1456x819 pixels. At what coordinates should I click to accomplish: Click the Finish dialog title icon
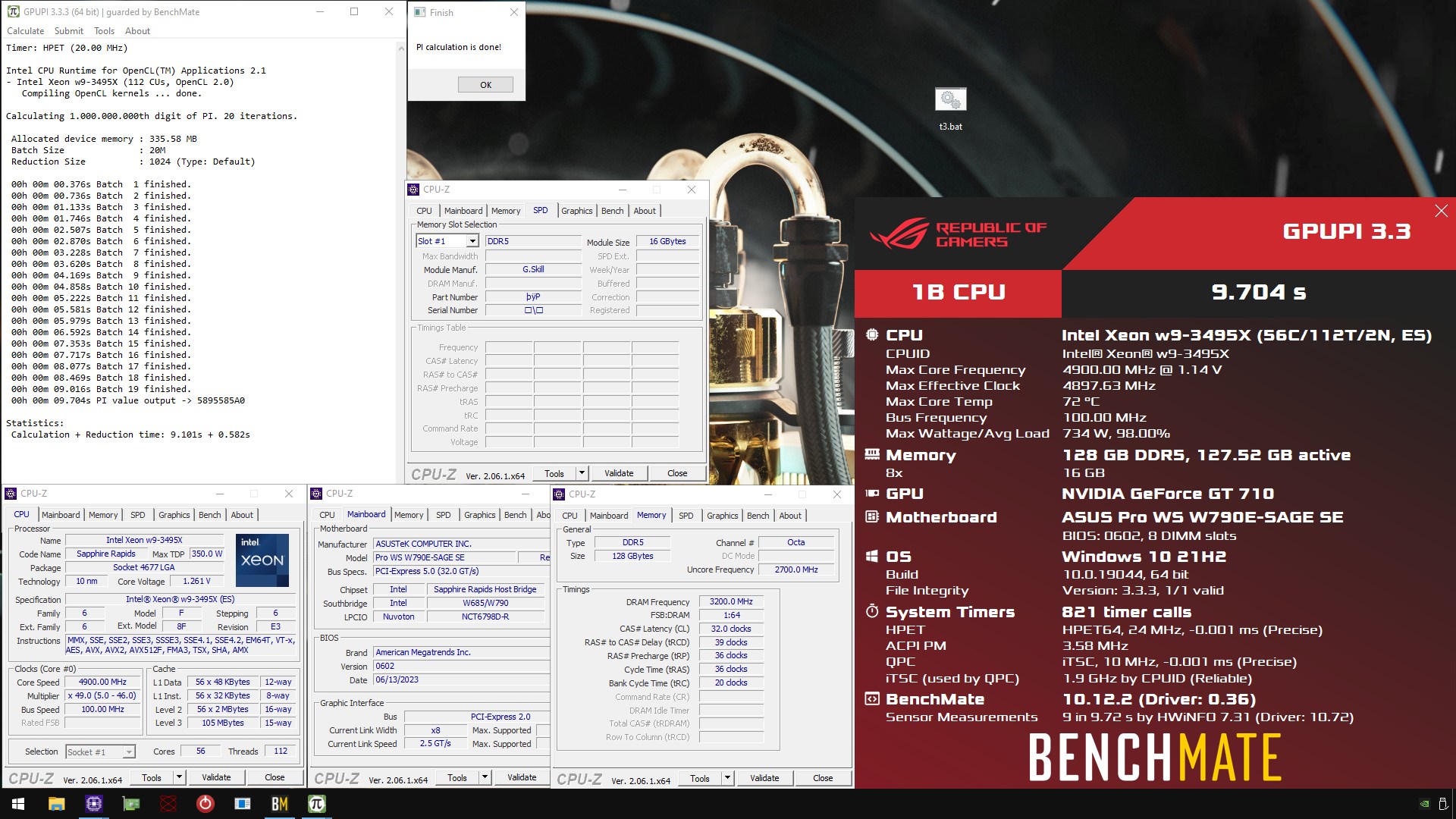[x=420, y=12]
